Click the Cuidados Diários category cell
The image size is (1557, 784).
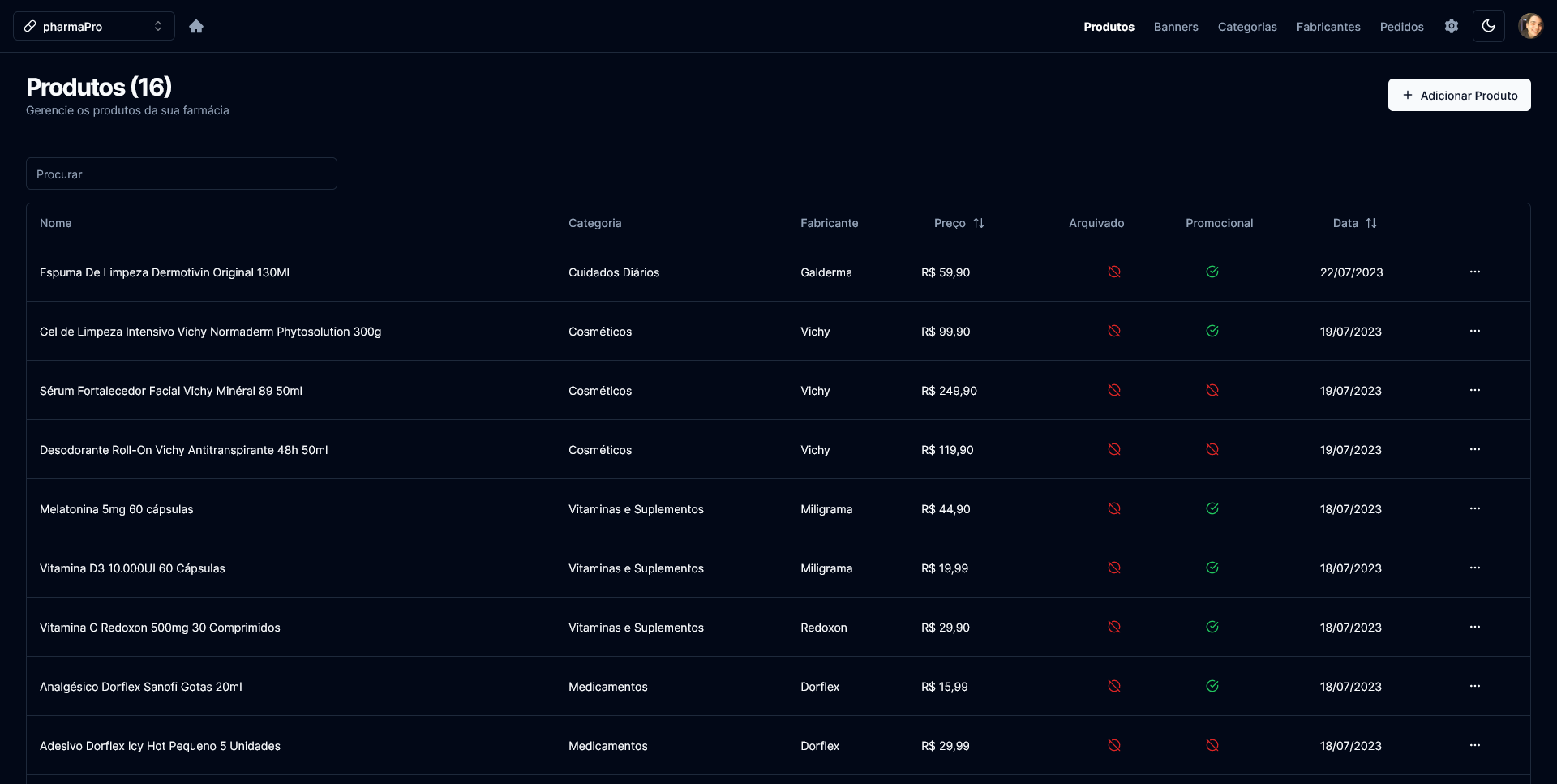click(x=614, y=272)
